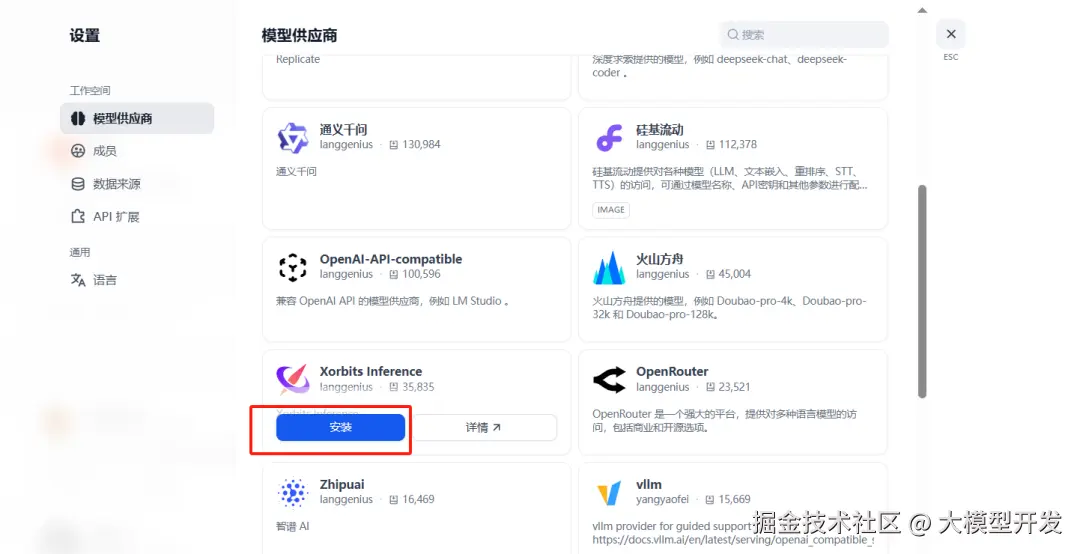Click the 硅基流动 logo icon
The height and width of the screenshot is (554, 1080).
609,137
